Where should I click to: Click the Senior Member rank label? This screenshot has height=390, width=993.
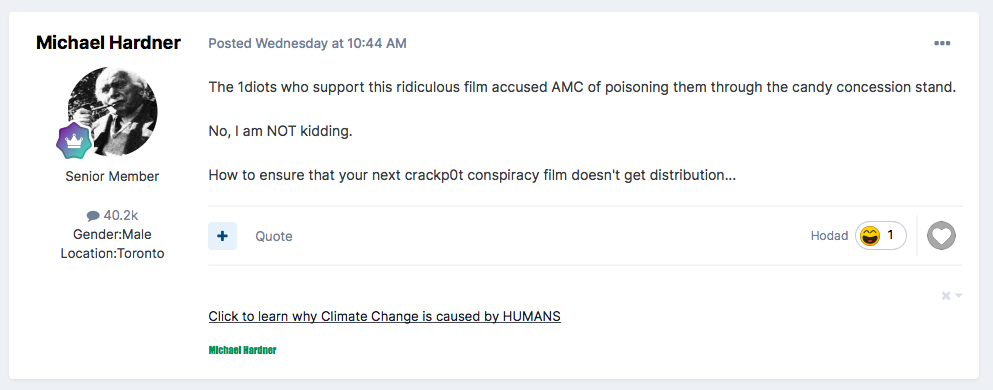[x=112, y=177]
